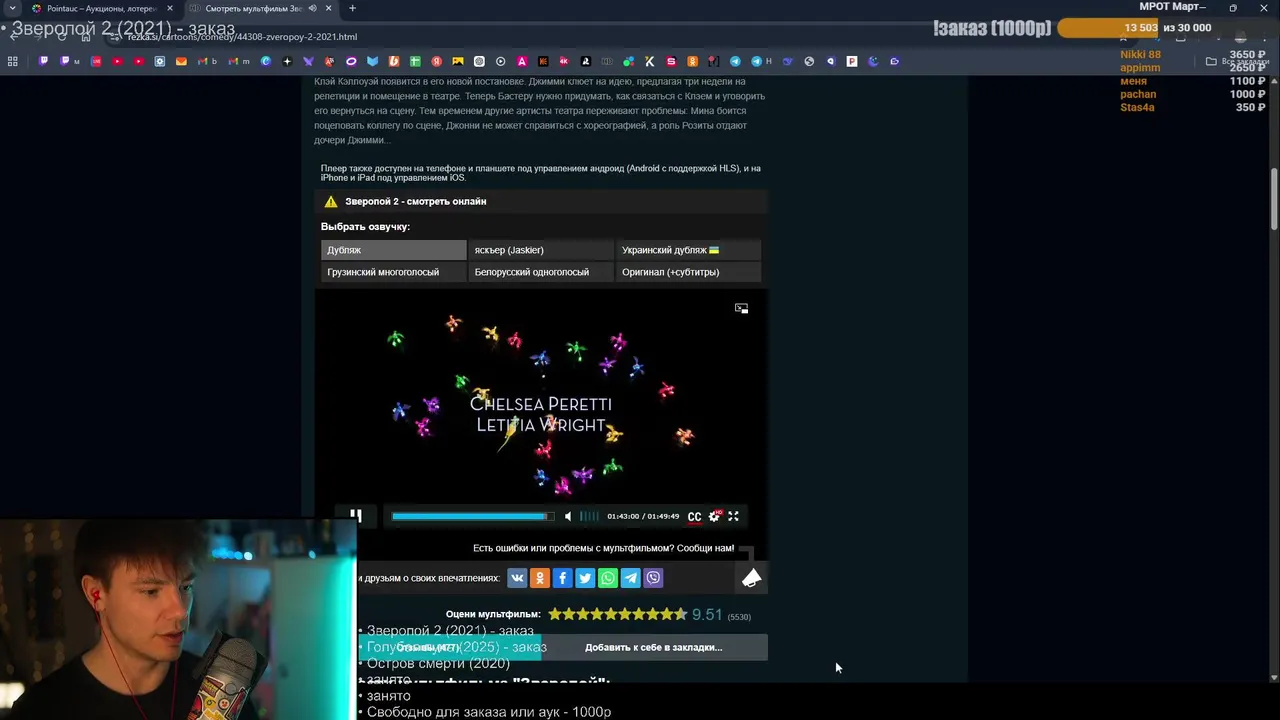Image resolution: width=1280 pixels, height=720 pixels.
Task: Open subtitles with the CC icon
Action: (694, 517)
